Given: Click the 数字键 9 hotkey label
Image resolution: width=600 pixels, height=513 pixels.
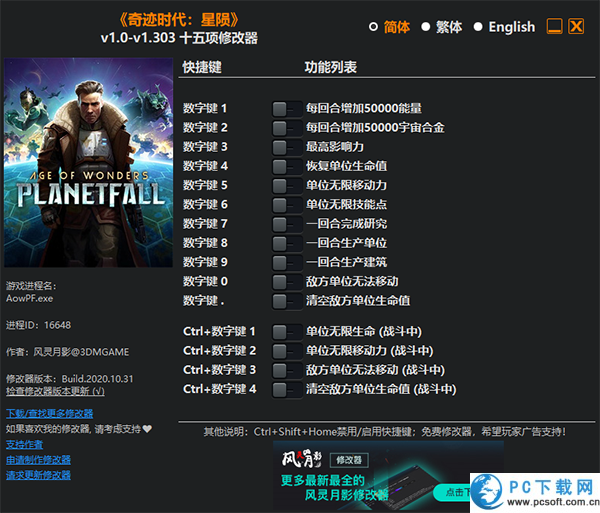Looking at the screenshot, I should (205, 262).
